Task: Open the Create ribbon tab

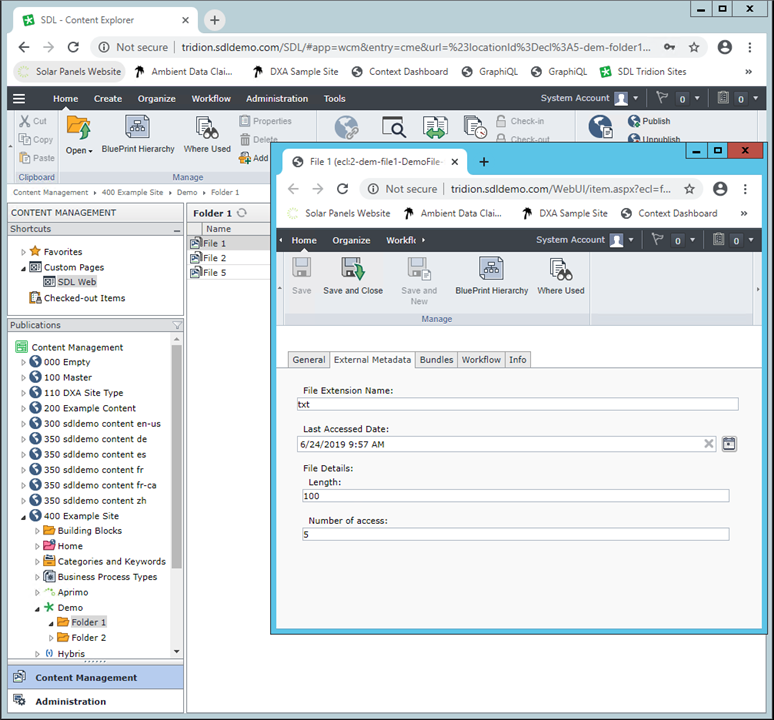Action: pyautogui.click(x=108, y=99)
